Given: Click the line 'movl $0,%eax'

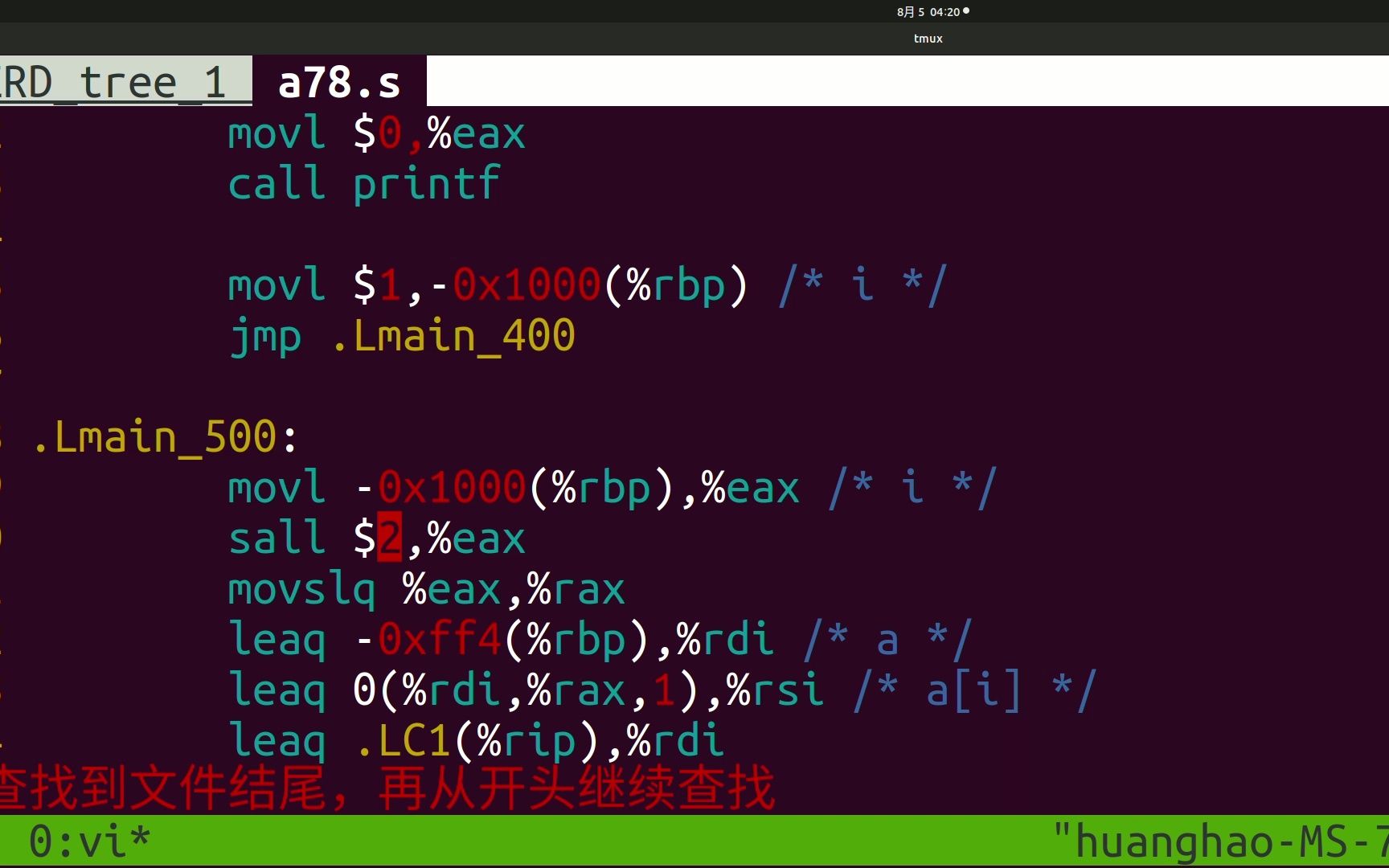Looking at the screenshot, I should (376, 133).
